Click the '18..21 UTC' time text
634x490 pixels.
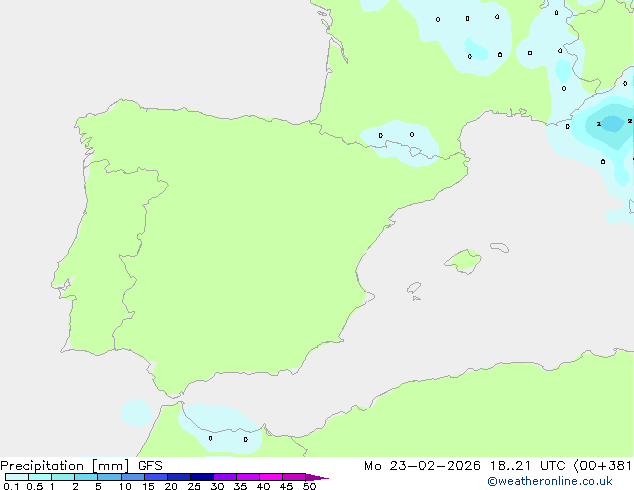click(x=528, y=466)
